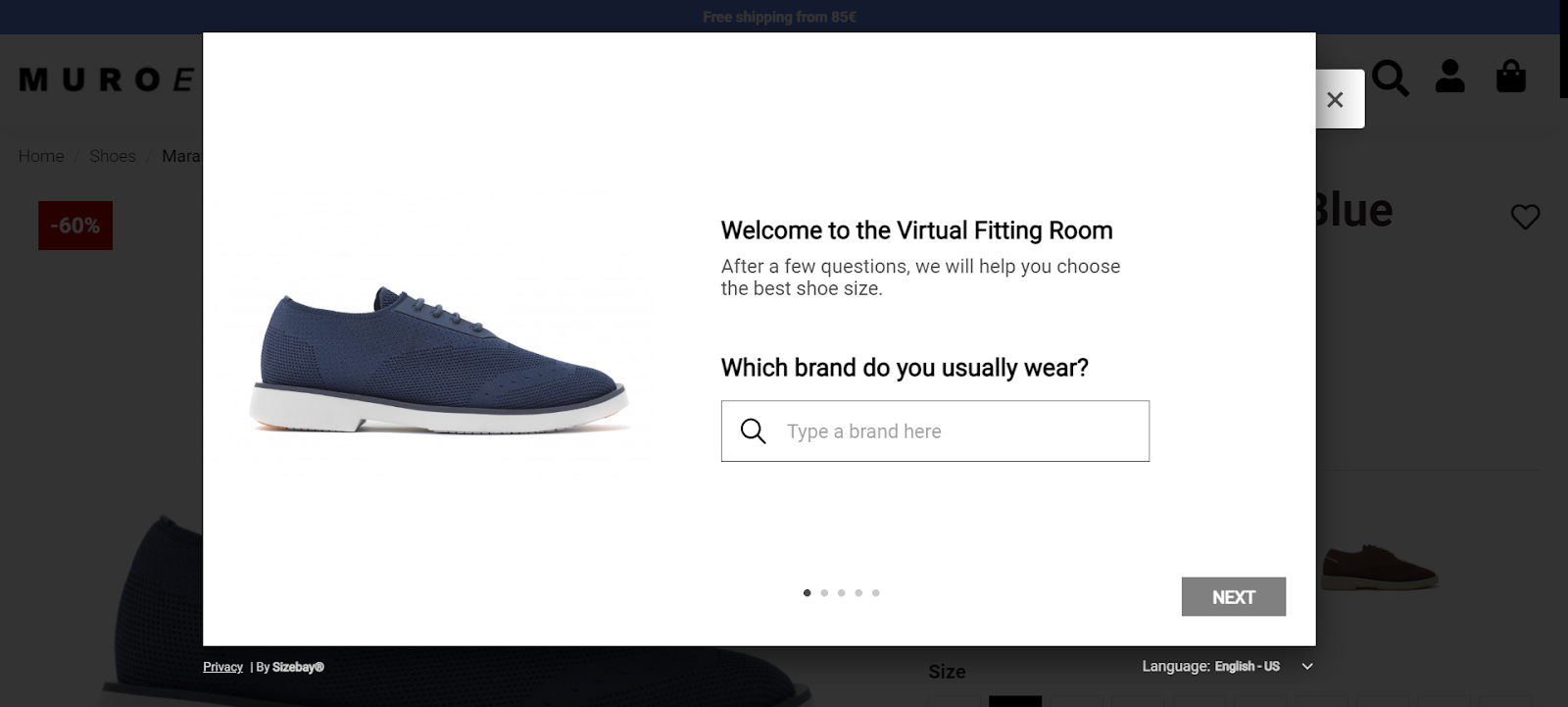The width and height of the screenshot is (1568, 707).
Task: Navigate to Home via breadcrumb
Action: point(40,155)
